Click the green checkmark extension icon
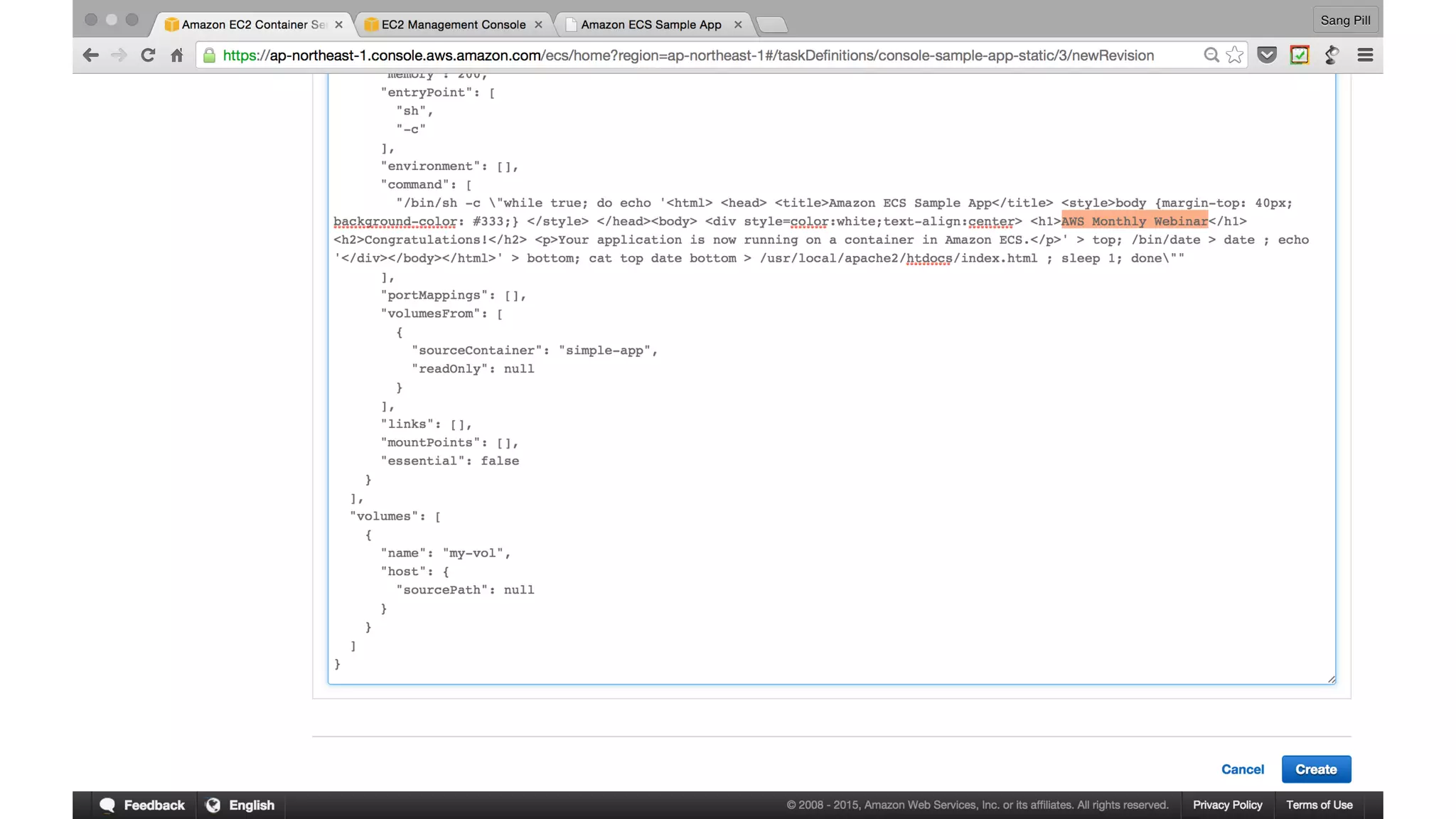This screenshot has width=1456, height=819. 1300,55
